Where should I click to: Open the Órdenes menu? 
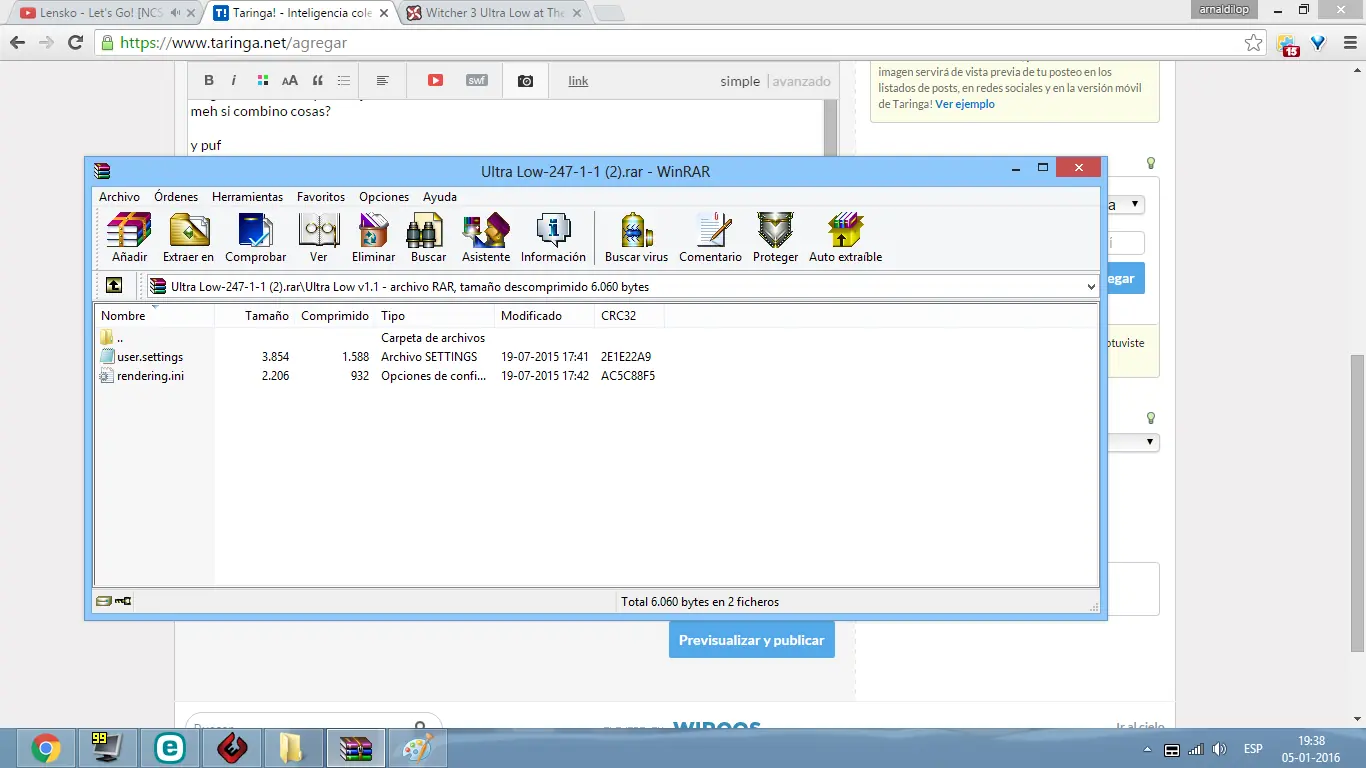pyautogui.click(x=176, y=197)
